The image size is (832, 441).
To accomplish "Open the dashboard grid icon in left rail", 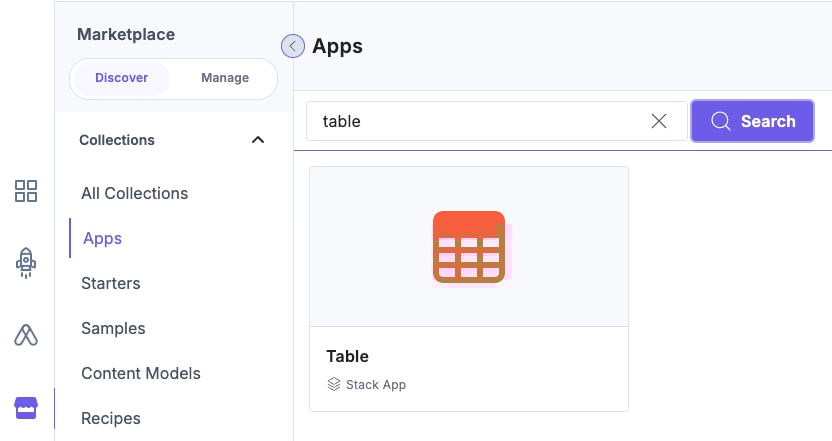I will pos(26,191).
